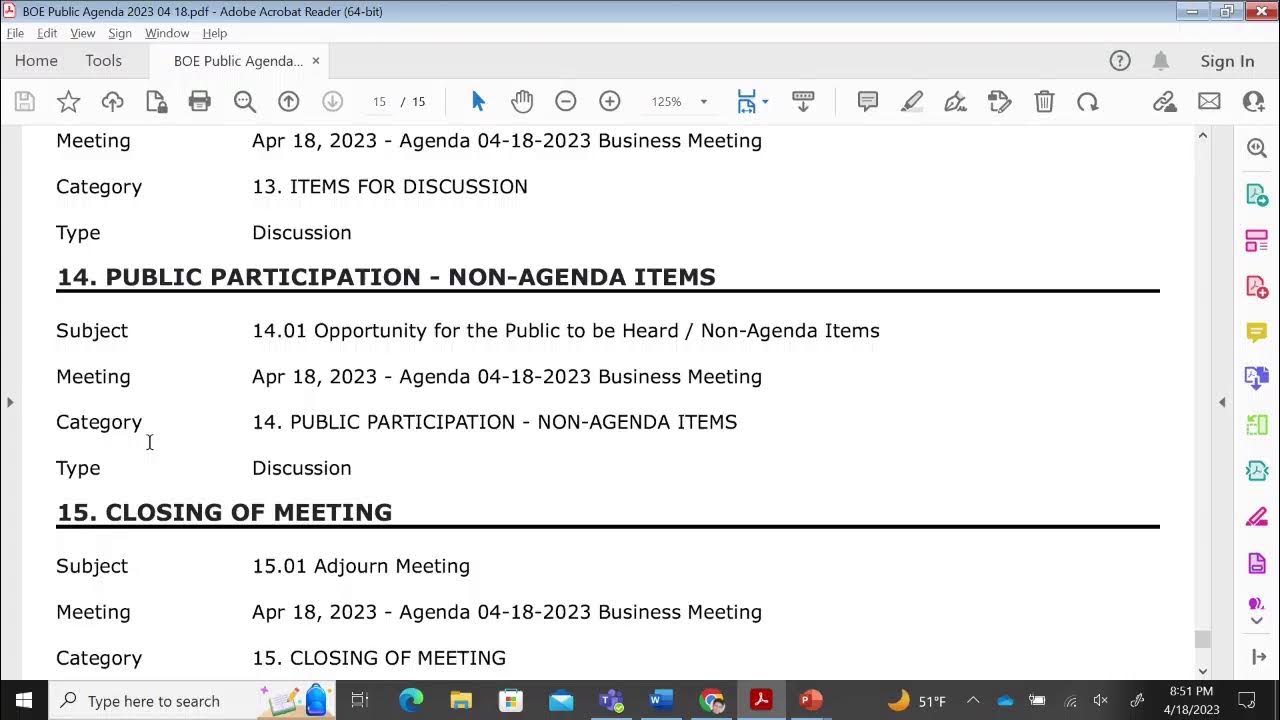Screen dimensions: 1280x720
Task: Click the protect file icon
Action: 156,101
